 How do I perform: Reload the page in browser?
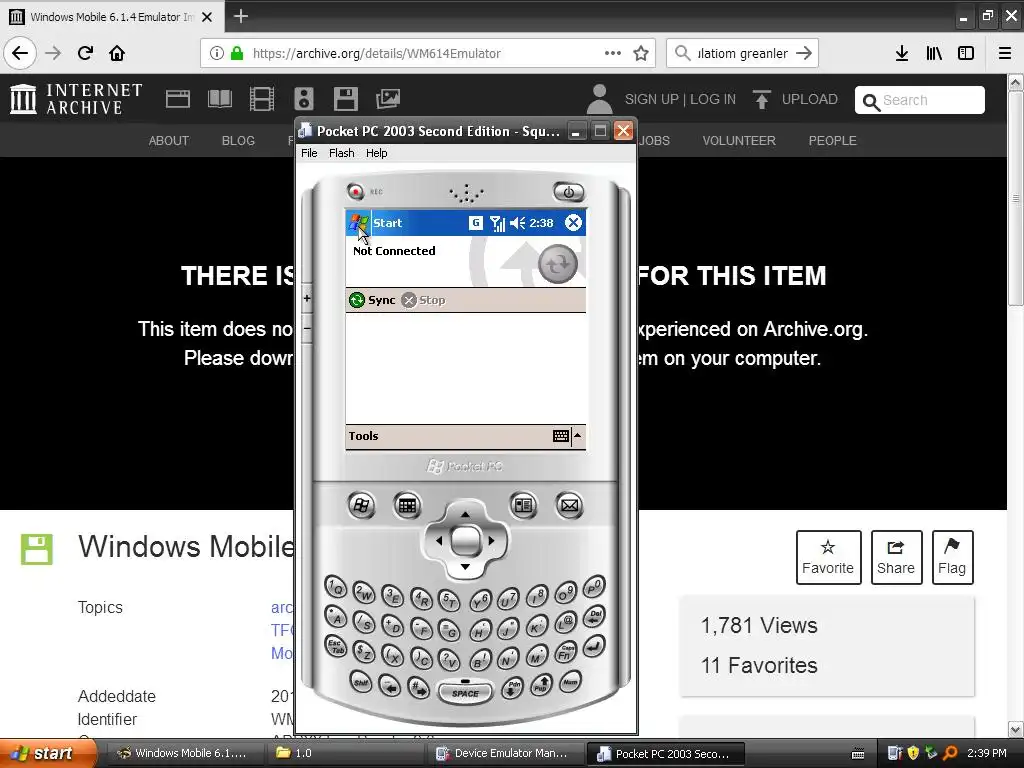coord(85,53)
